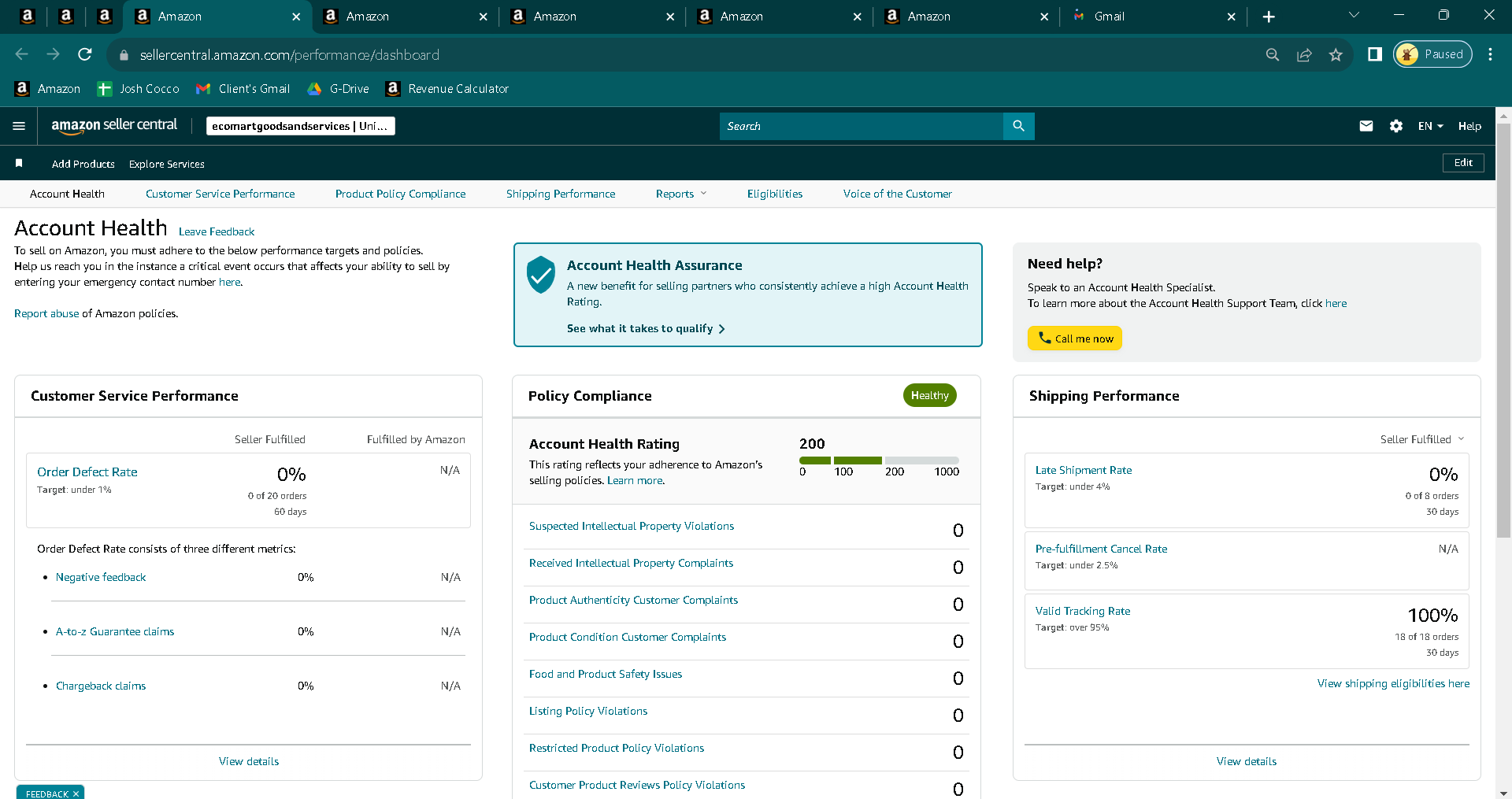The height and width of the screenshot is (799, 1512).
Task: Open Suspected Intellectual Property Violations link
Action: coord(632,526)
